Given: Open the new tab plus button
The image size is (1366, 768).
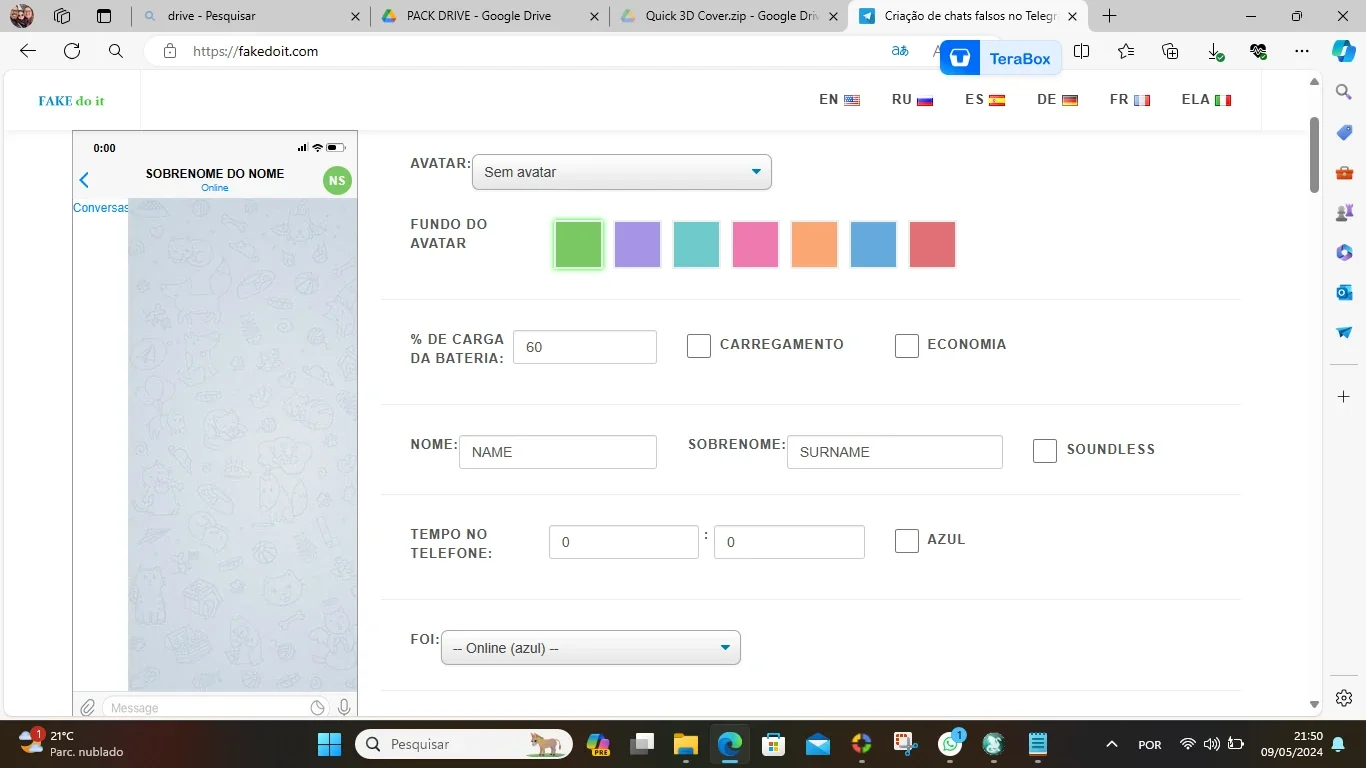Looking at the screenshot, I should point(1109,16).
